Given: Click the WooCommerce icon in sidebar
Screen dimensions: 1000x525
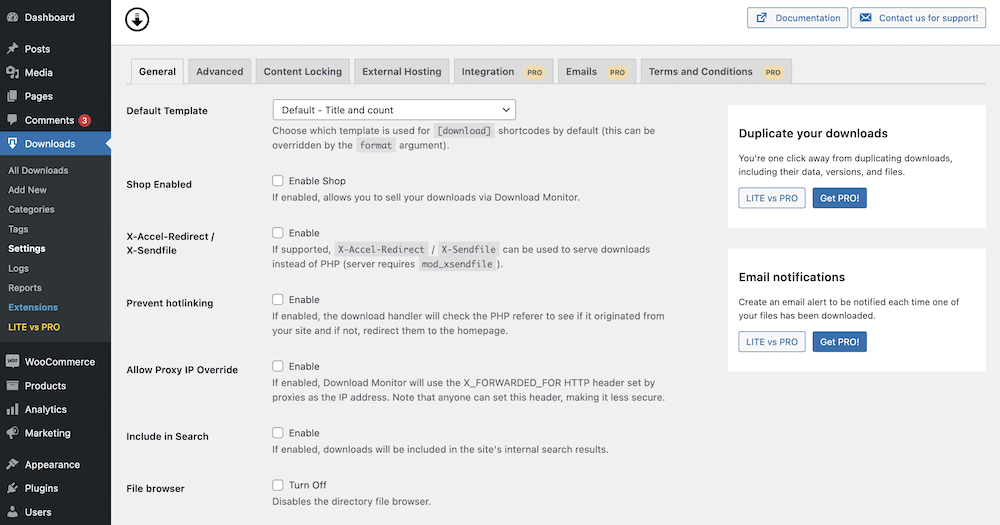Looking at the screenshot, I should (x=12, y=361).
